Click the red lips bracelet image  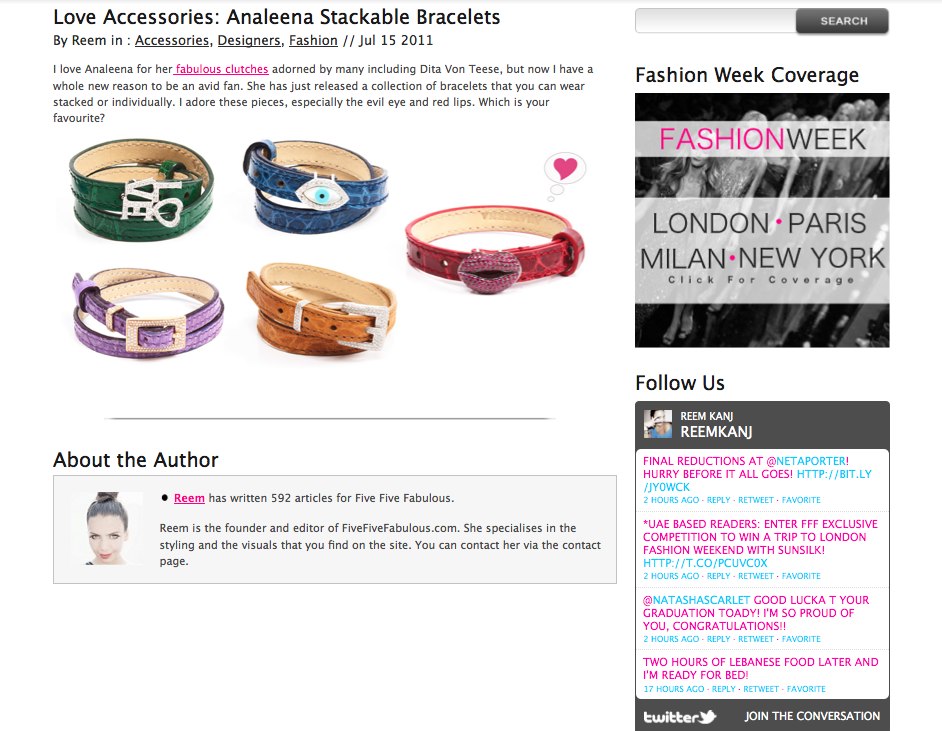(x=494, y=250)
